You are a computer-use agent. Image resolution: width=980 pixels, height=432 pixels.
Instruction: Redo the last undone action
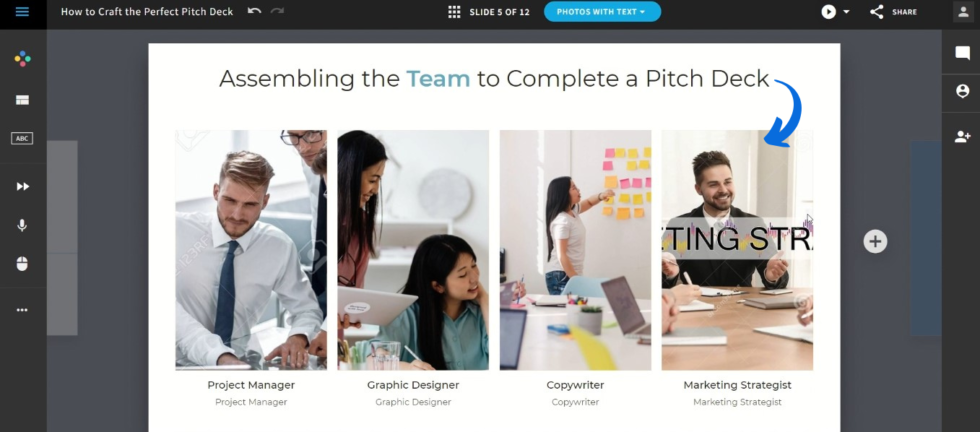(x=277, y=12)
